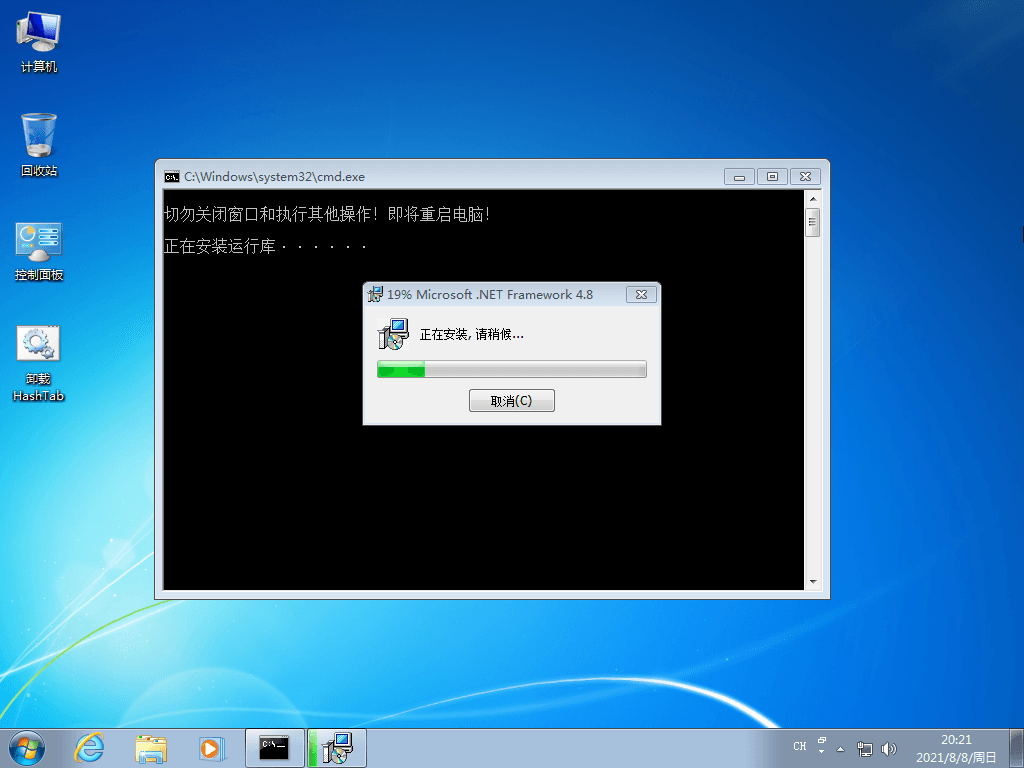The image size is (1024, 768).
Task: Click the network icon in system tray
Action: 865,747
